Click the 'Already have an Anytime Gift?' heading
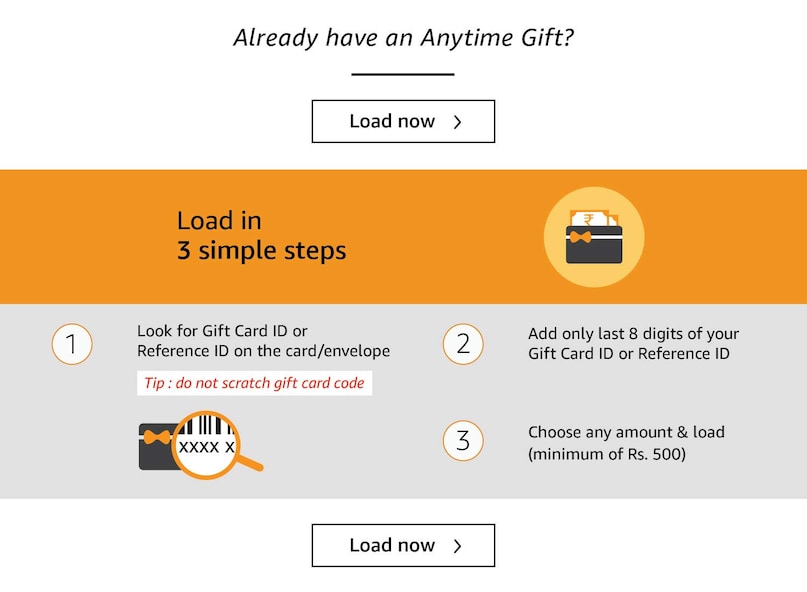Screen dimensions: 807x592 (403, 38)
